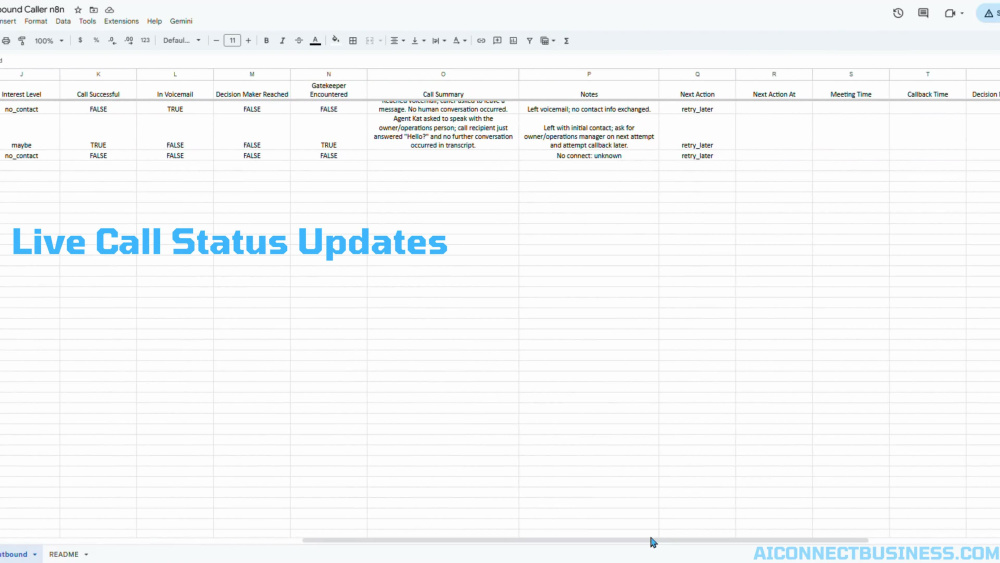This screenshot has height=563, width=1000.
Task: Select the paint format tool
Action: pyautogui.click(x=22, y=41)
